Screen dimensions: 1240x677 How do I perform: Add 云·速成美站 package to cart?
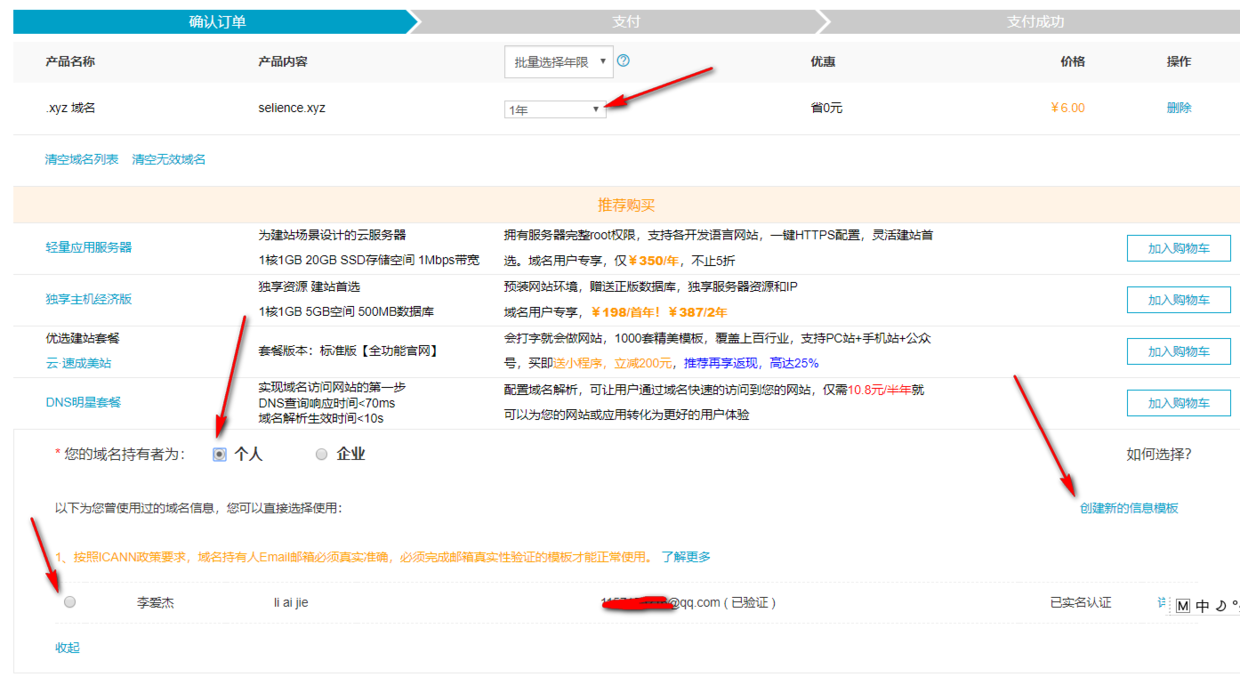[1178, 352]
